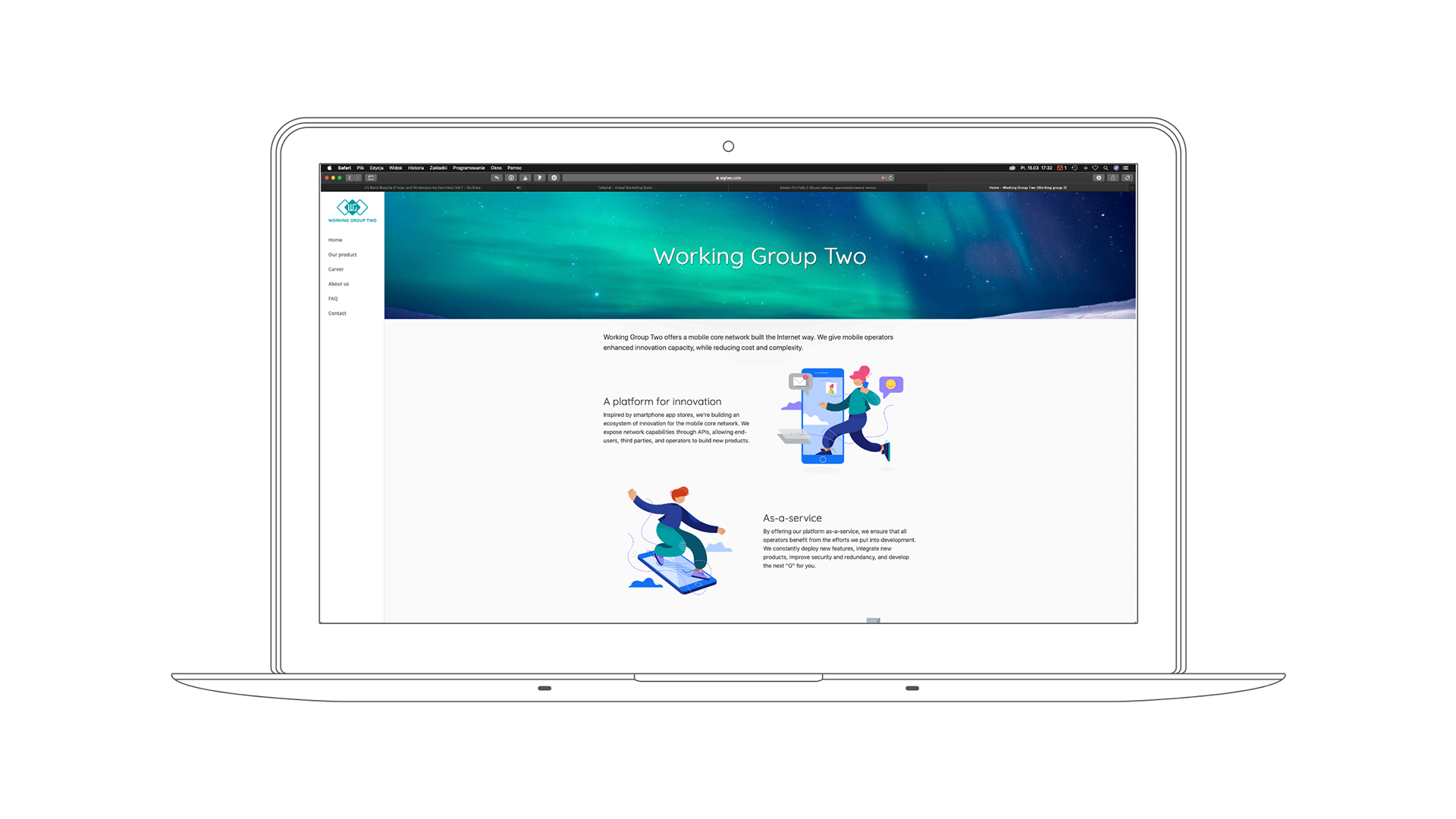
Task: Switch to the YouTube tab
Action: tap(422, 187)
